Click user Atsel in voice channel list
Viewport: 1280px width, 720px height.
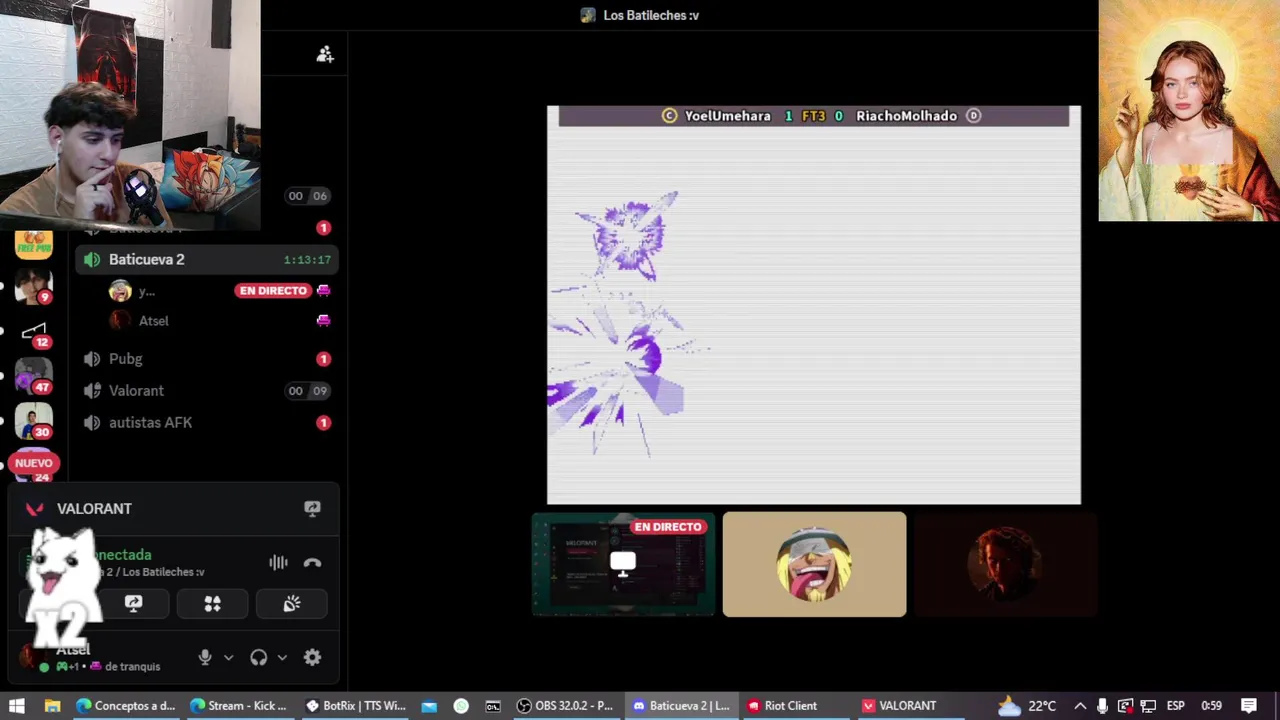pos(153,321)
